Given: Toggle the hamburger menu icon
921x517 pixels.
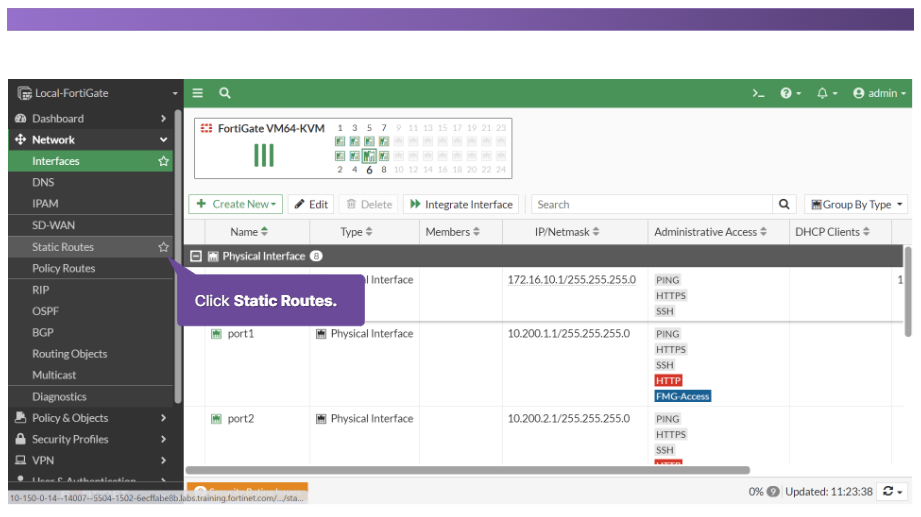Looking at the screenshot, I should pyautogui.click(x=197, y=93).
